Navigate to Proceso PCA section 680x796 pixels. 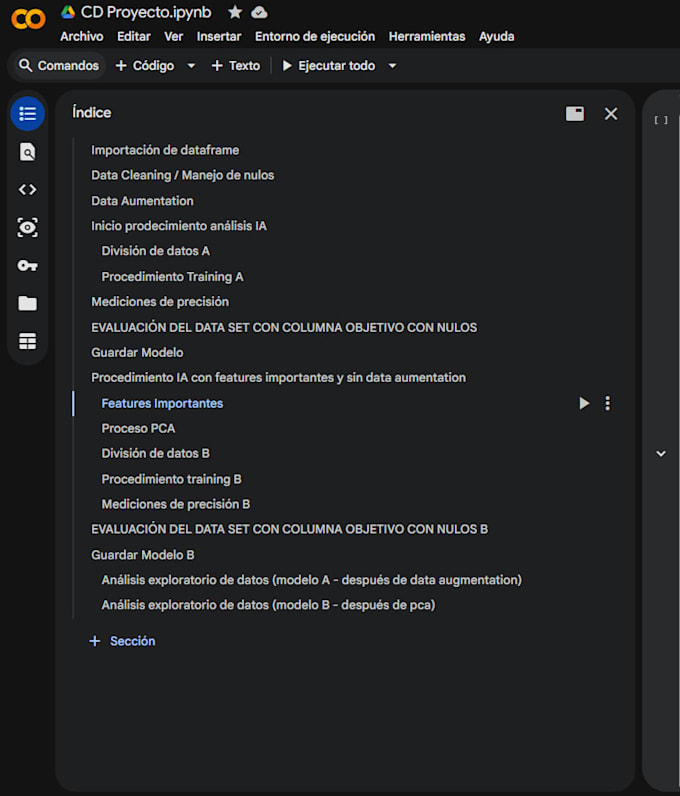coord(138,428)
